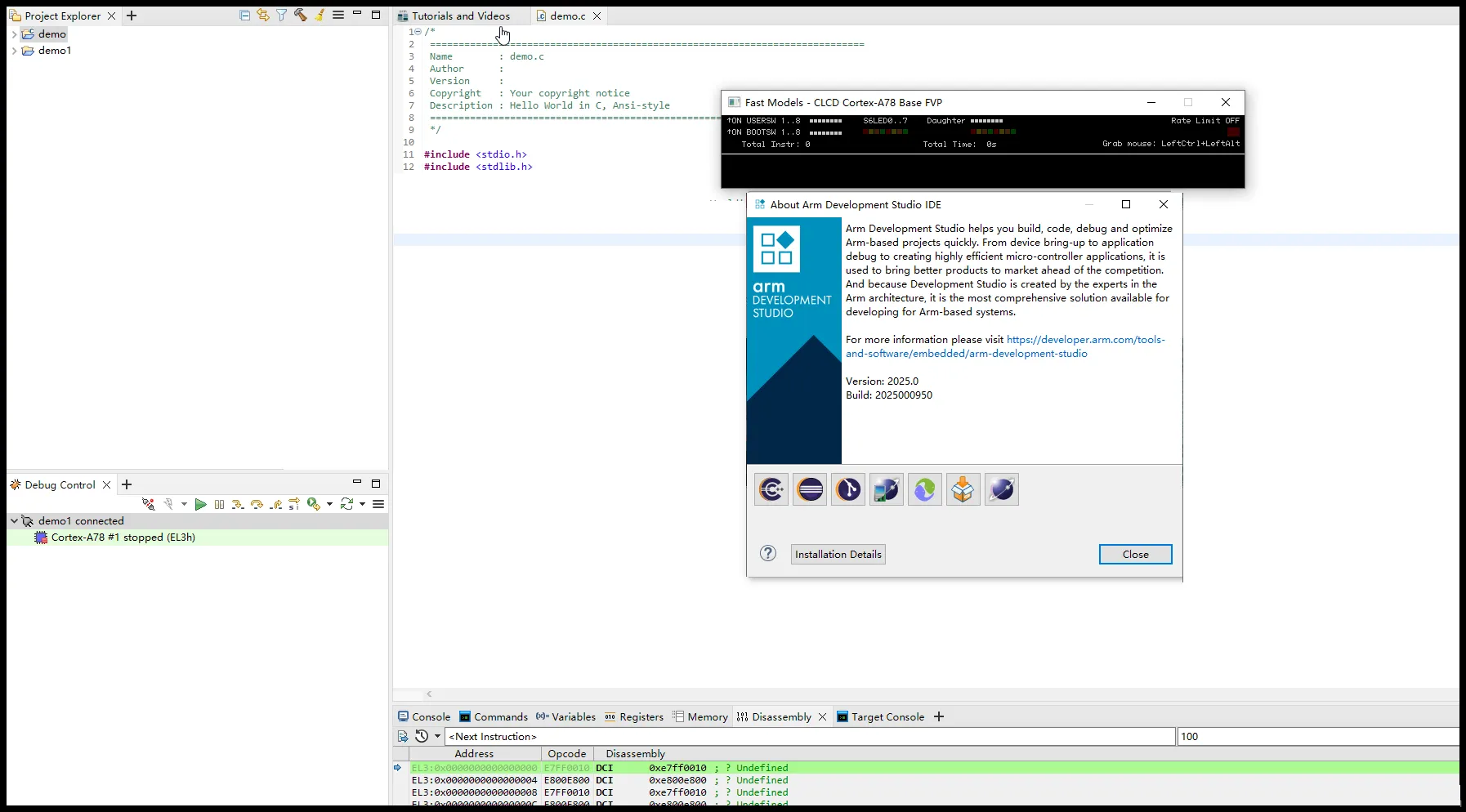Add a new view beside Project Explorer

132,16
